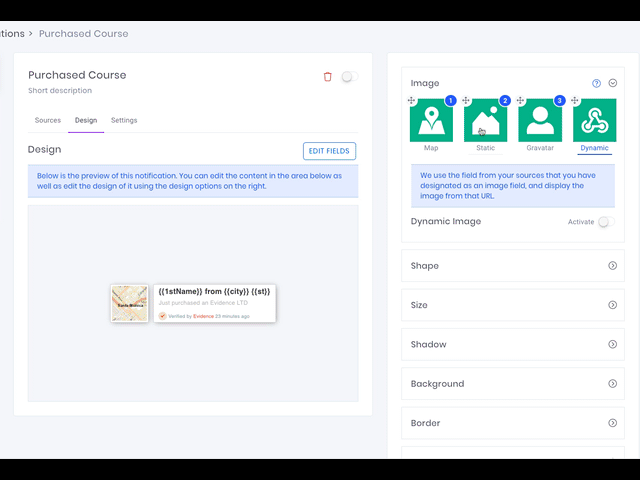
Task: Activate the Dynamic Image toggle
Action: point(606,222)
